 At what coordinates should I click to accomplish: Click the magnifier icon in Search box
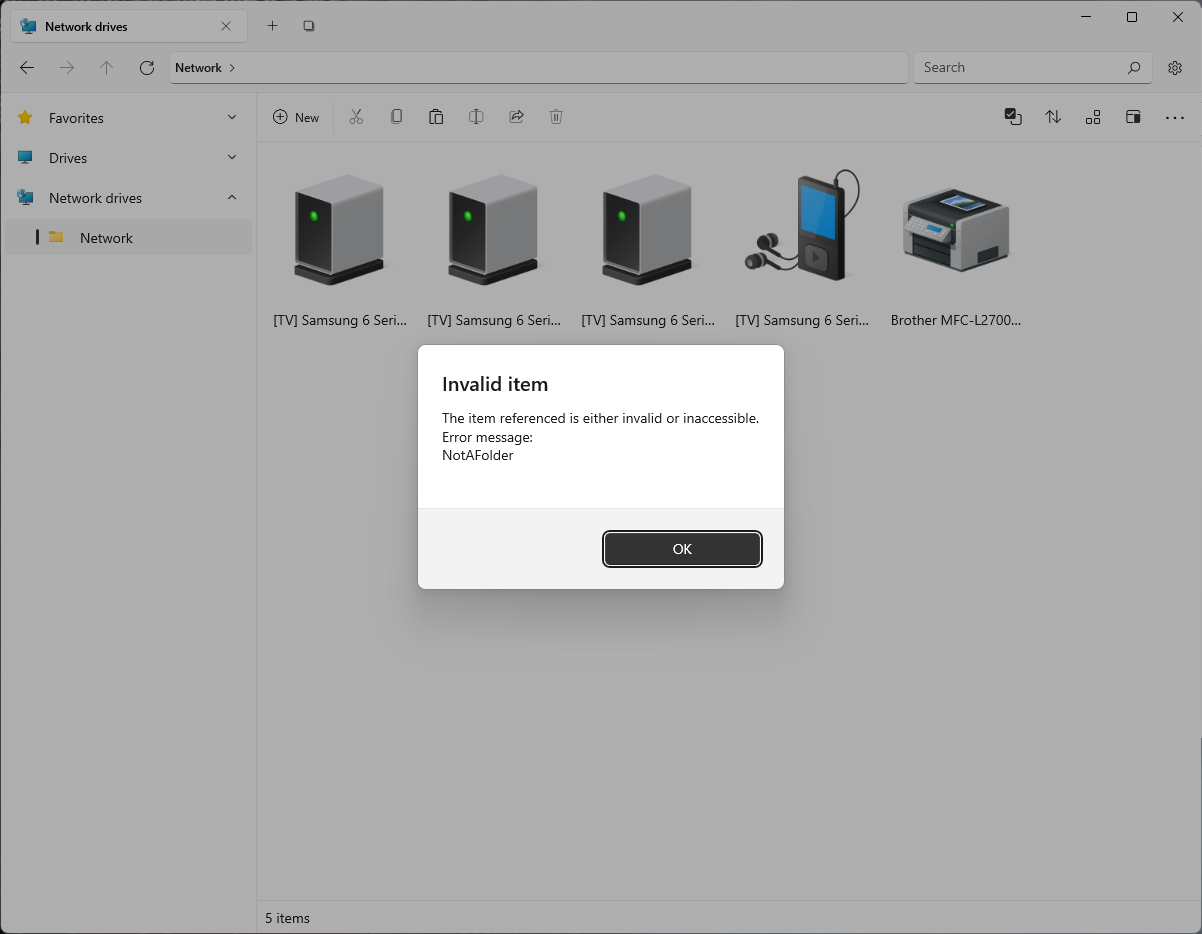coord(1134,68)
